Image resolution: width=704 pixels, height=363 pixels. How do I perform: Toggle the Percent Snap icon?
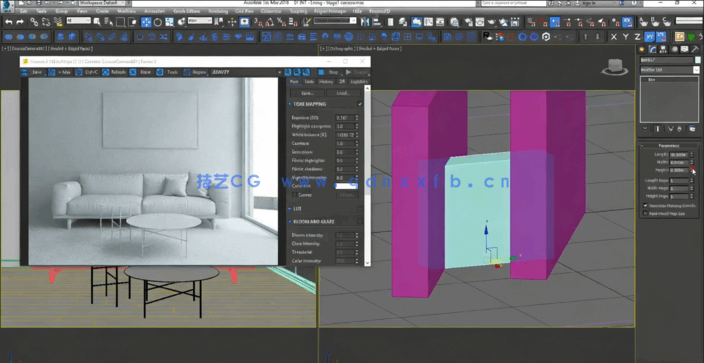click(281, 22)
